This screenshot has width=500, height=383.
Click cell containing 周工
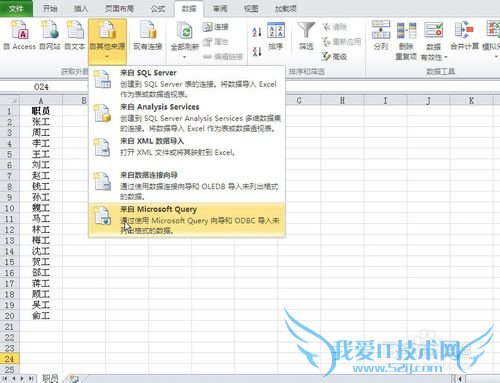[x=41, y=133]
